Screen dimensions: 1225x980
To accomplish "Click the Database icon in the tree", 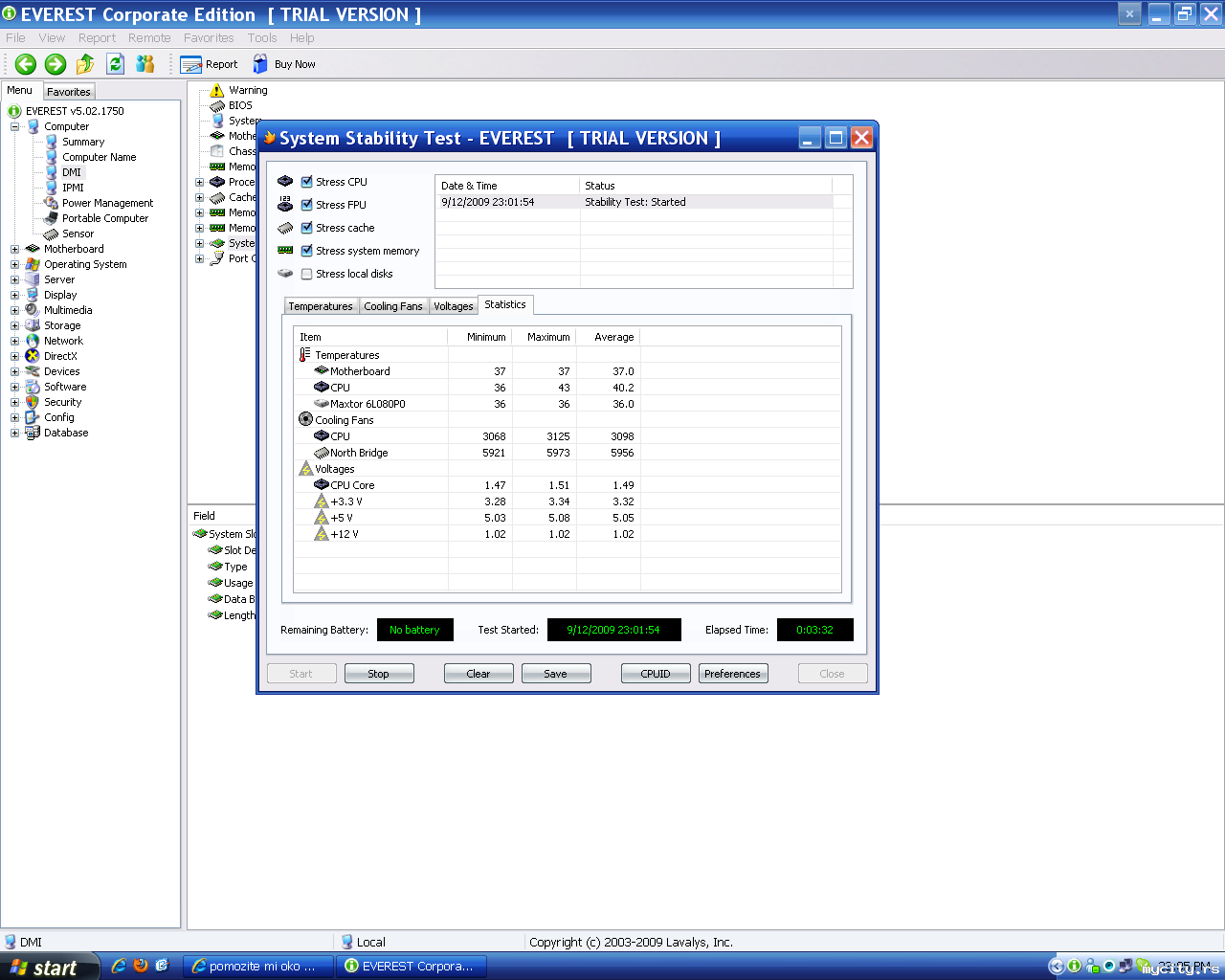I will click(x=33, y=433).
